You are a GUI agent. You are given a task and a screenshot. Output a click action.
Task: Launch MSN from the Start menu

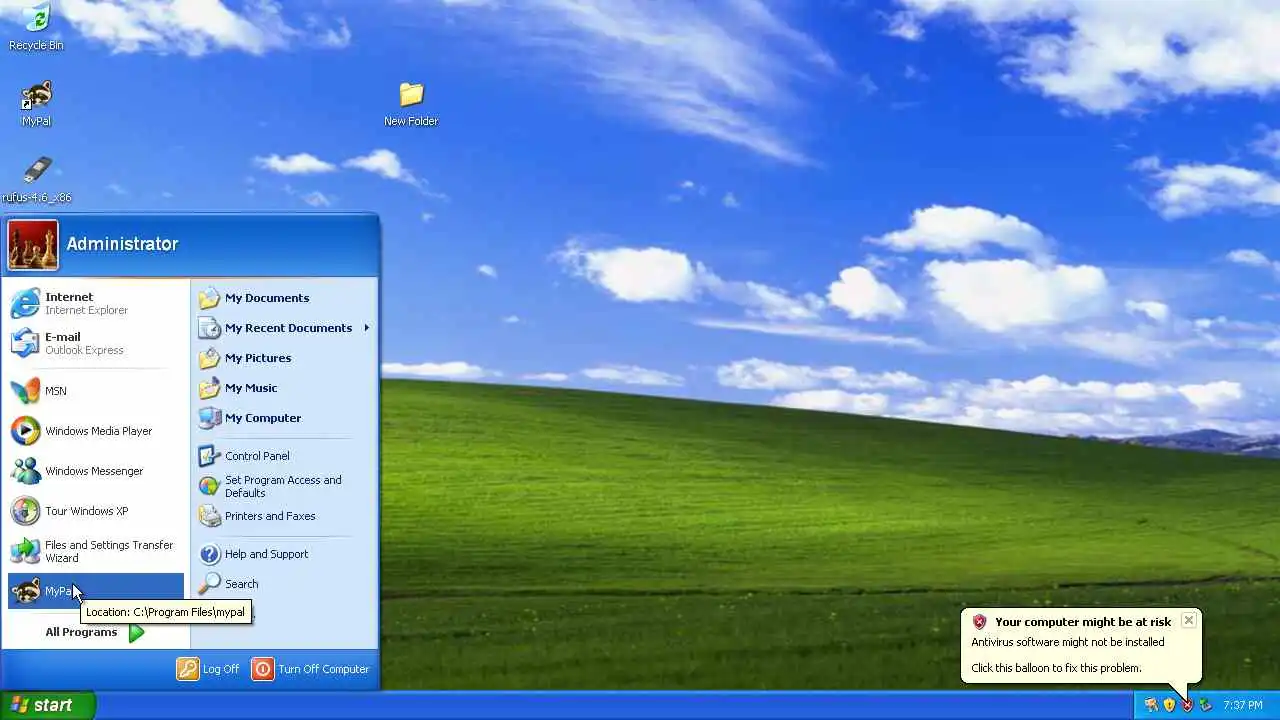96,391
